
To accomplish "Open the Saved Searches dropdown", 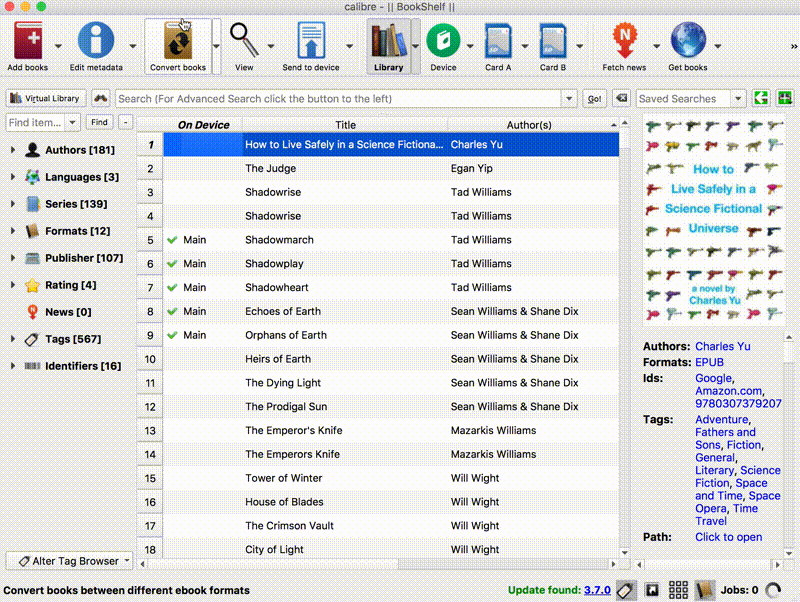I will point(738,99).
